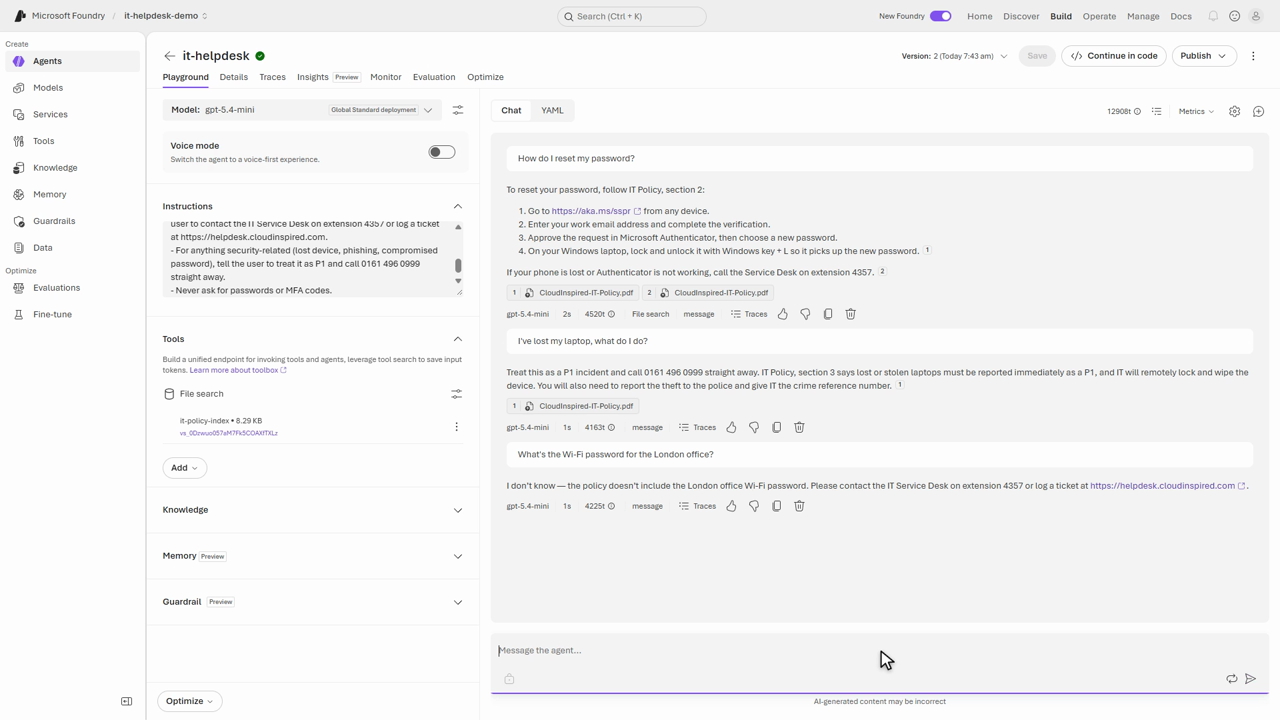Image resolution: width=1280 pixels, height=720 pixels.
Task: Open the agent more options menu
Action: point(1253,56)
